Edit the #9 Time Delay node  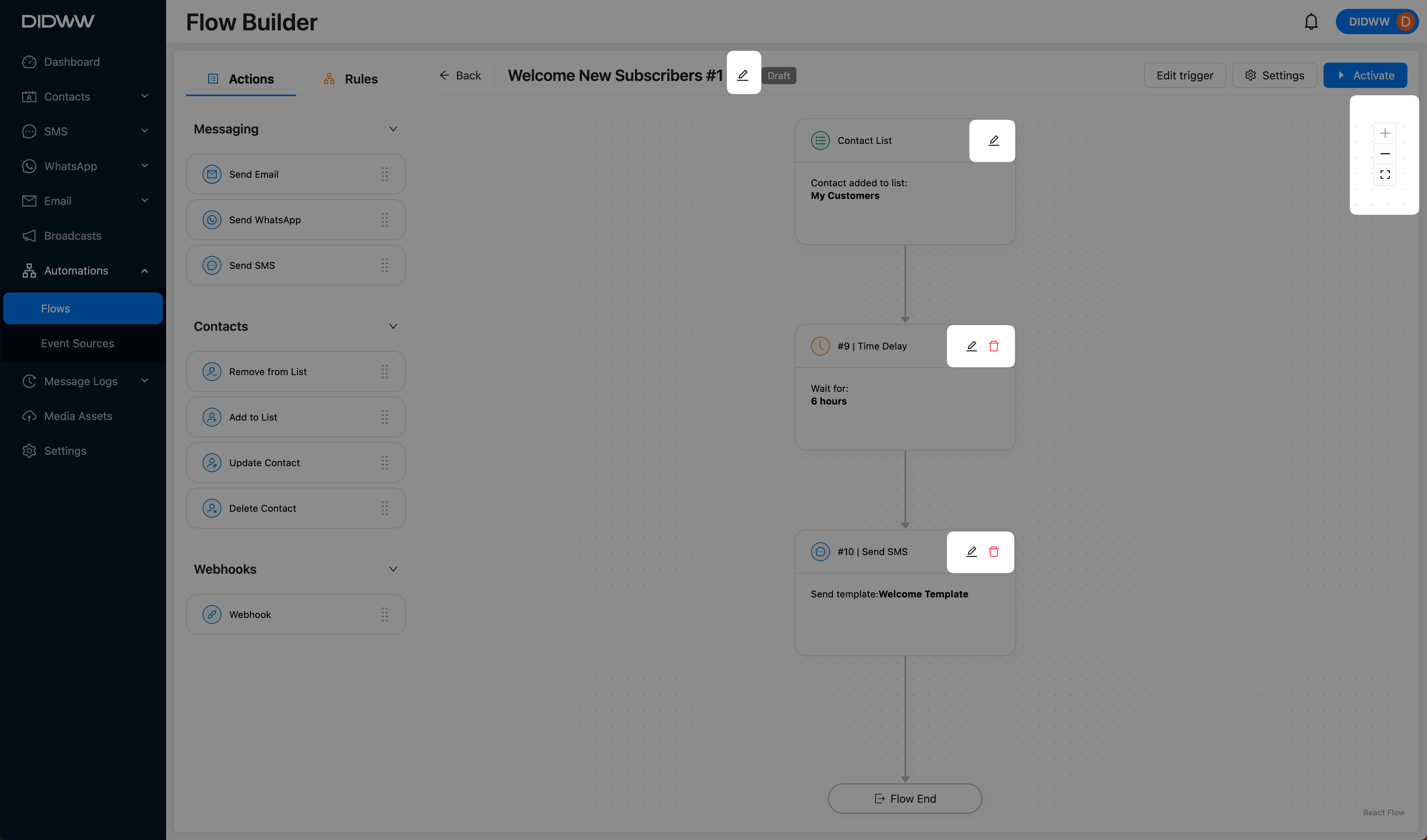pyautogui.click(x=971, y=346)
